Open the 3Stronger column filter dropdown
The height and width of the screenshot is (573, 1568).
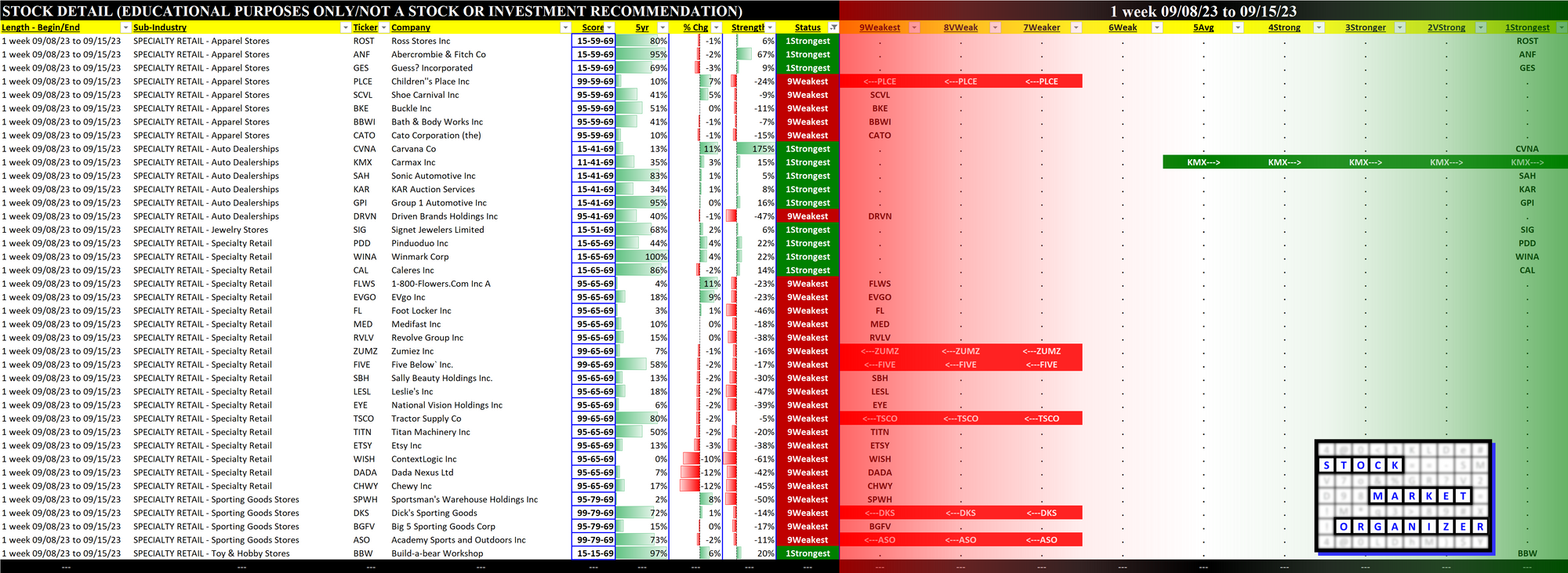pyautogui.click(x=1400, y=27)
